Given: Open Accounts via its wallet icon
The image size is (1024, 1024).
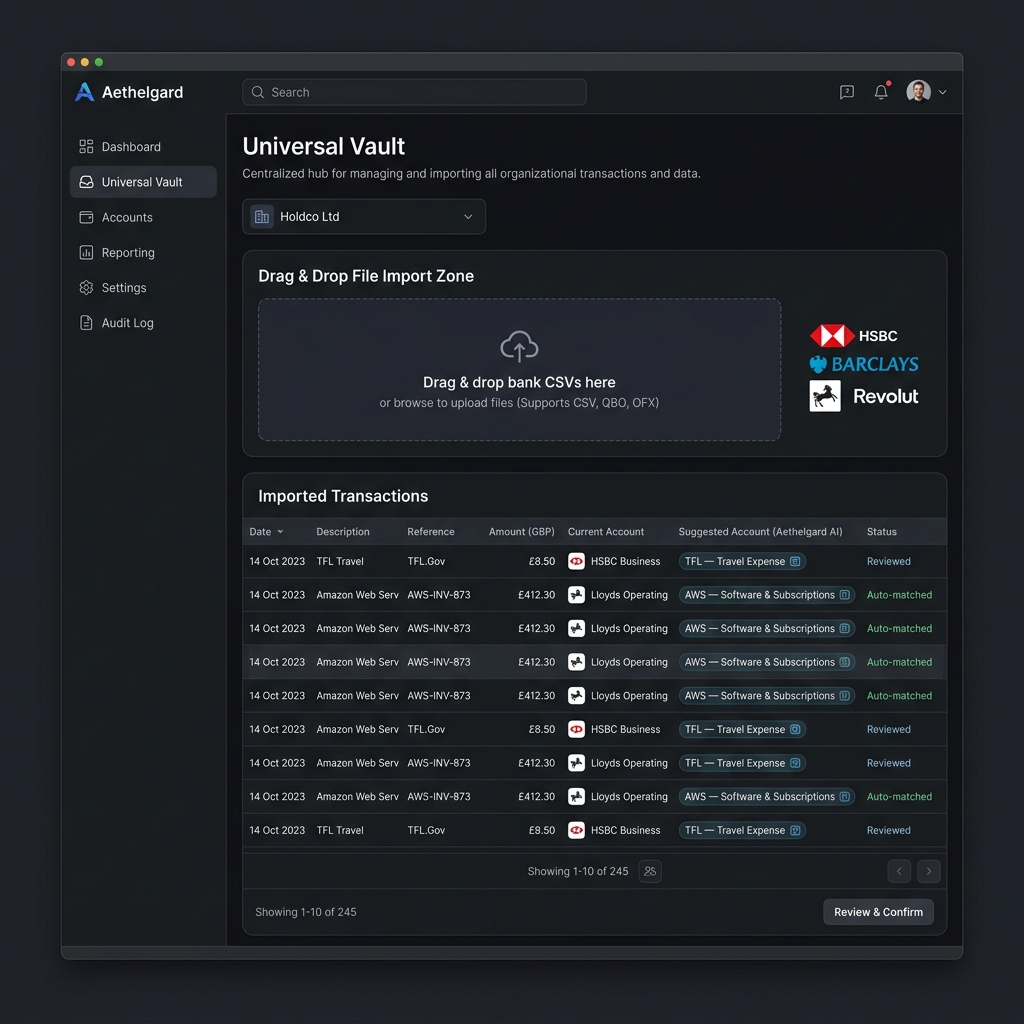Looking at the screenshot, I should 86,217.
